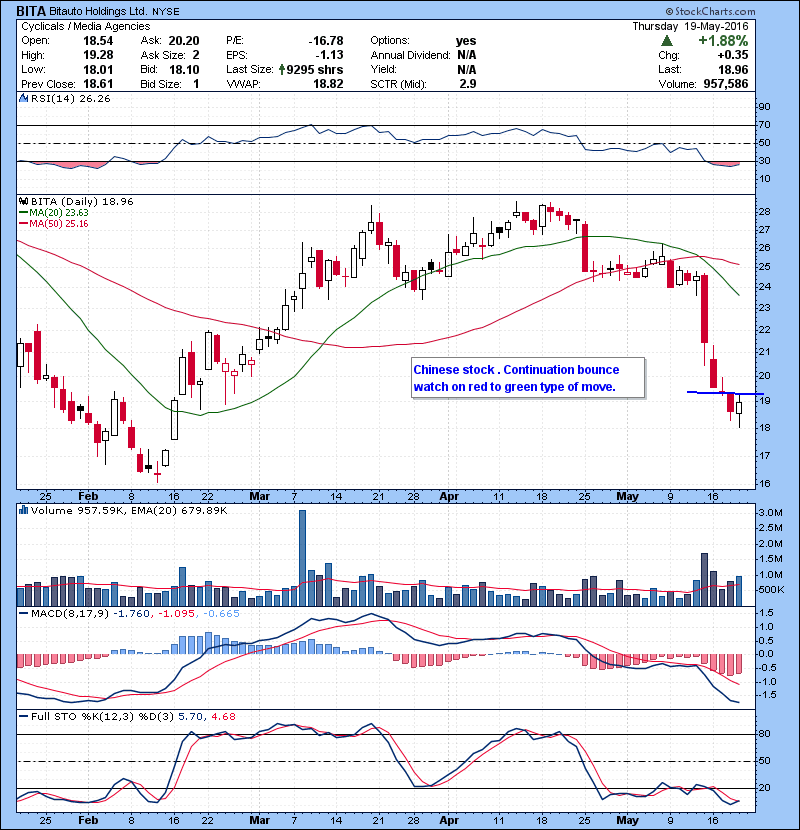Click the BITA ticker symbol in header
Screen dimensions: 800x830
(31, 11)
